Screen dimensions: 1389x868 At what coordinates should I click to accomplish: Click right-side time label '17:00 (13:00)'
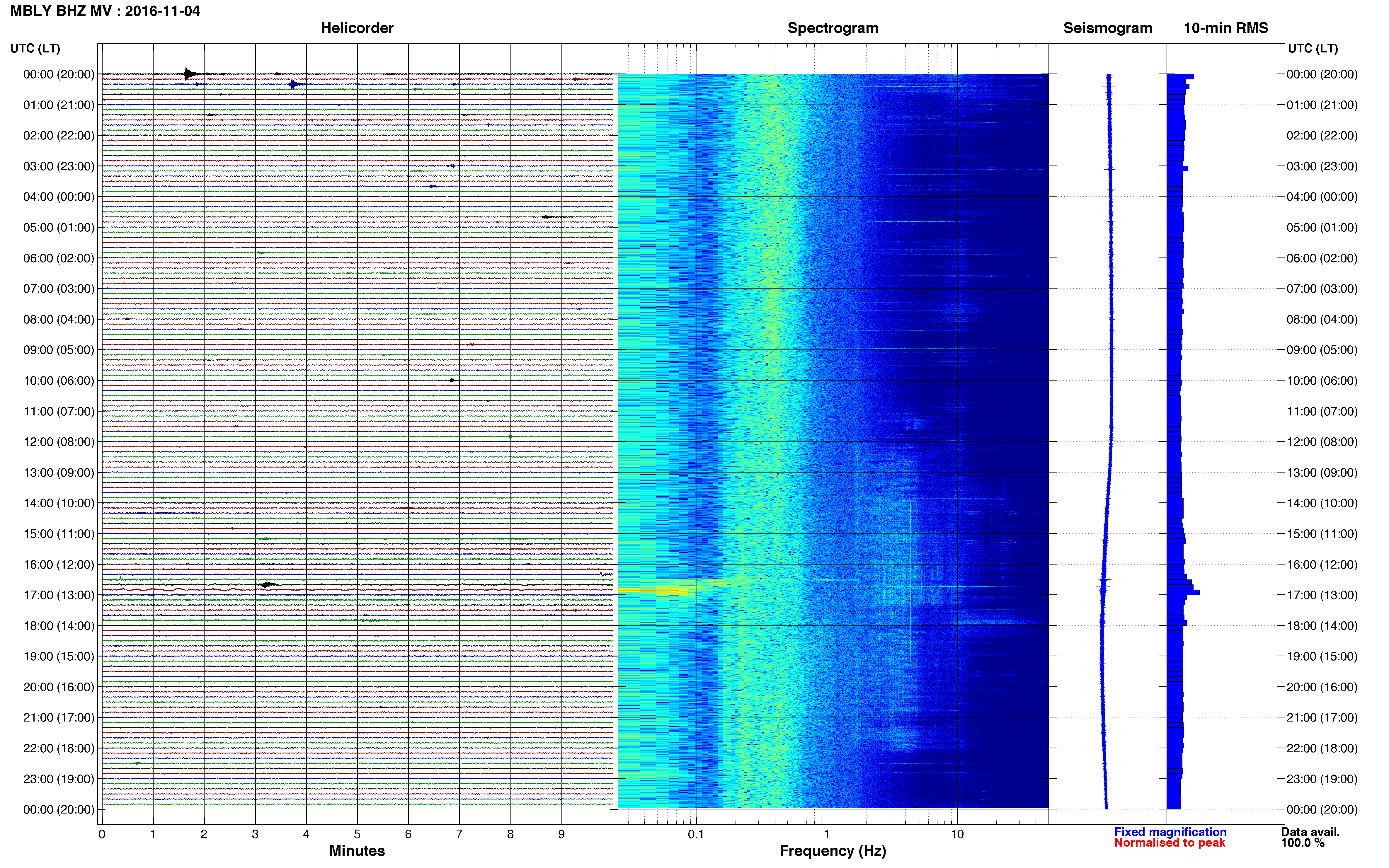1322,595
